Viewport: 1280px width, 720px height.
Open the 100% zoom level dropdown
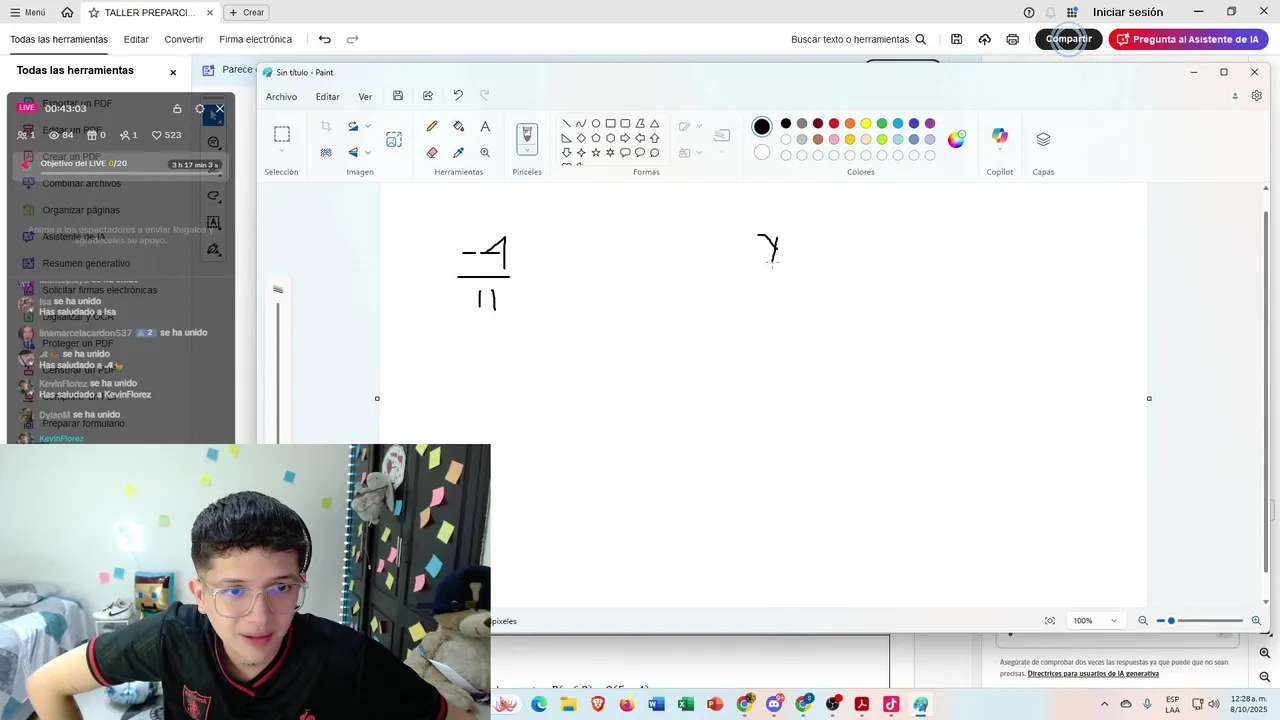[1095, 621]
